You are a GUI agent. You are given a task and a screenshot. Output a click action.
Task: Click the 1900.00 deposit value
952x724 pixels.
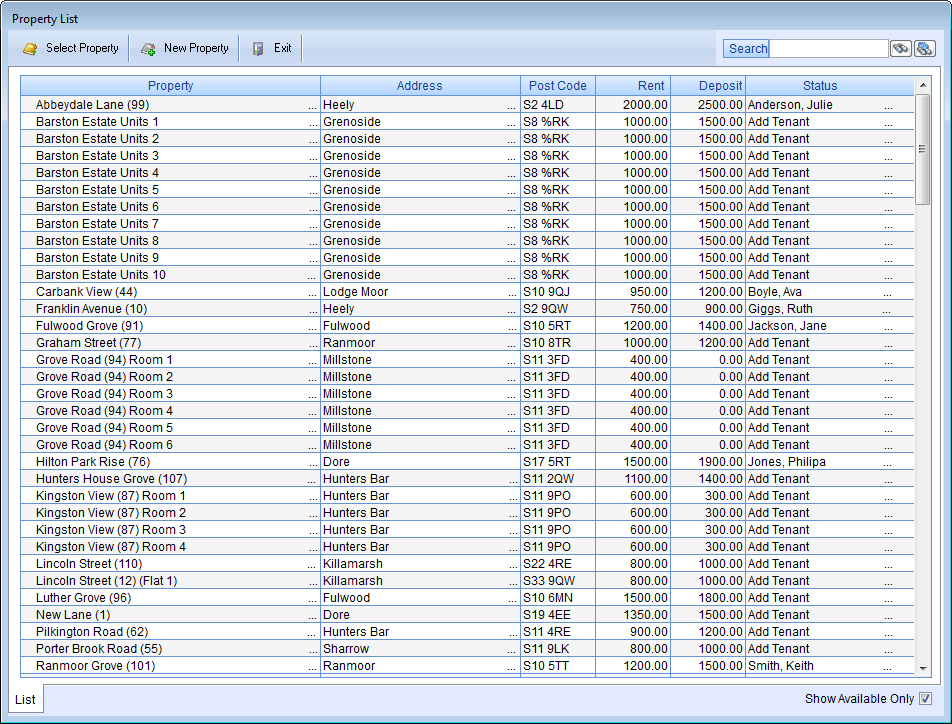coord(720,462)
